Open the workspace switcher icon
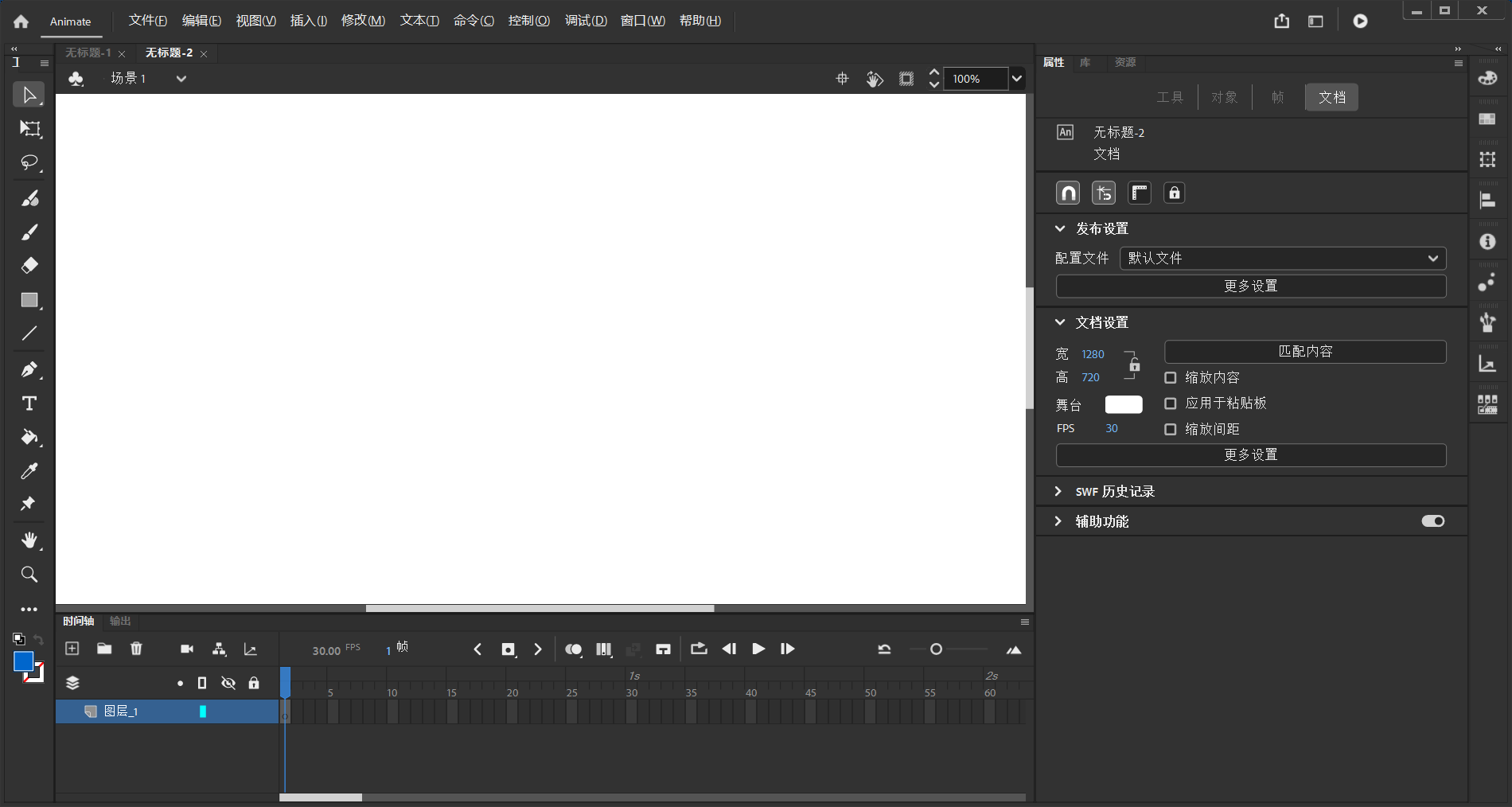Viewport: 1512px width, 807px height. [x=1315, y=21]
